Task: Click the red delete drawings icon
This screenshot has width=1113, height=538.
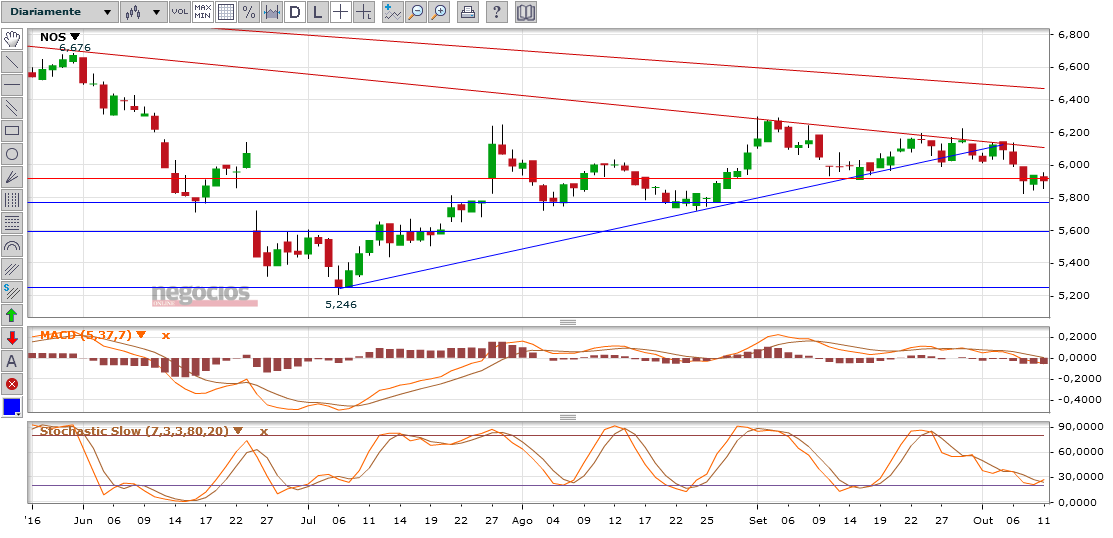Action: click(12, 384)
